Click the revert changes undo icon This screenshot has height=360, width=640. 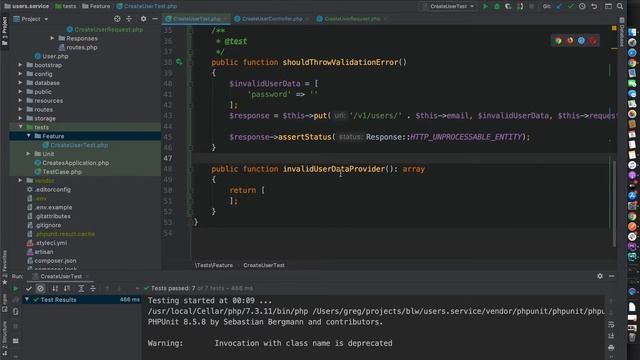[594, 6]
